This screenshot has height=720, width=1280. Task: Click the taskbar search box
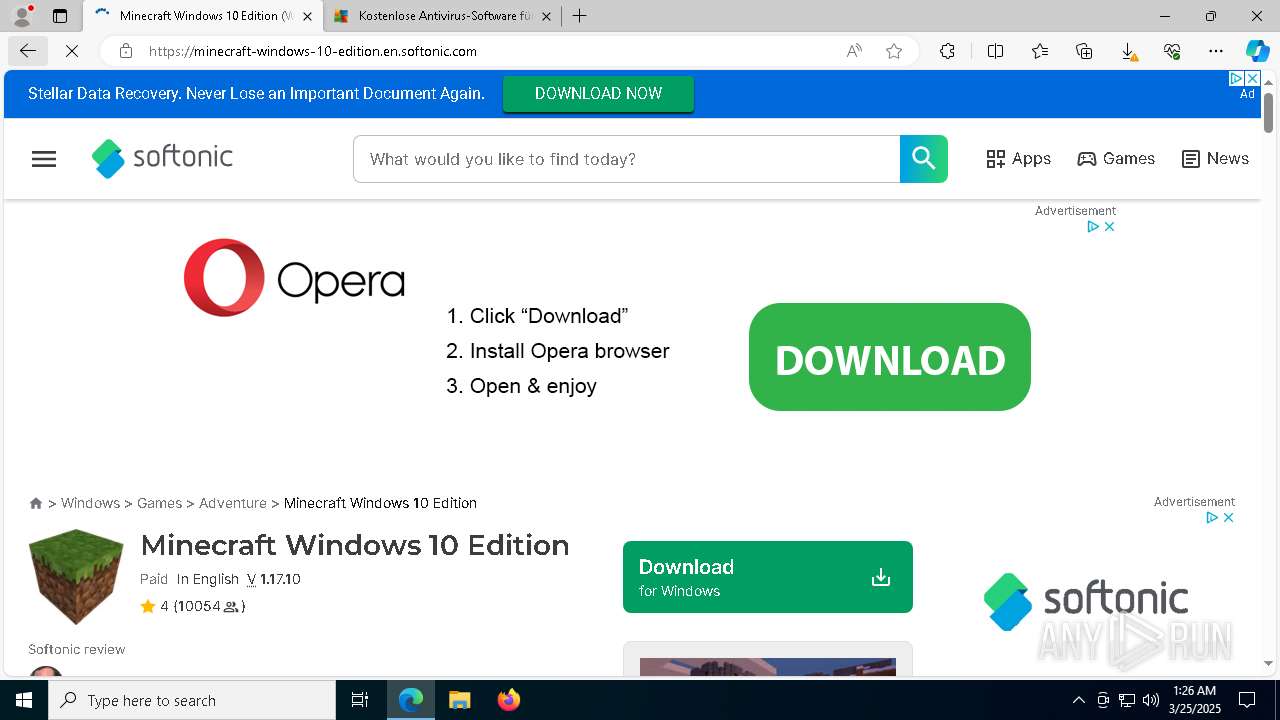point(192,700)
